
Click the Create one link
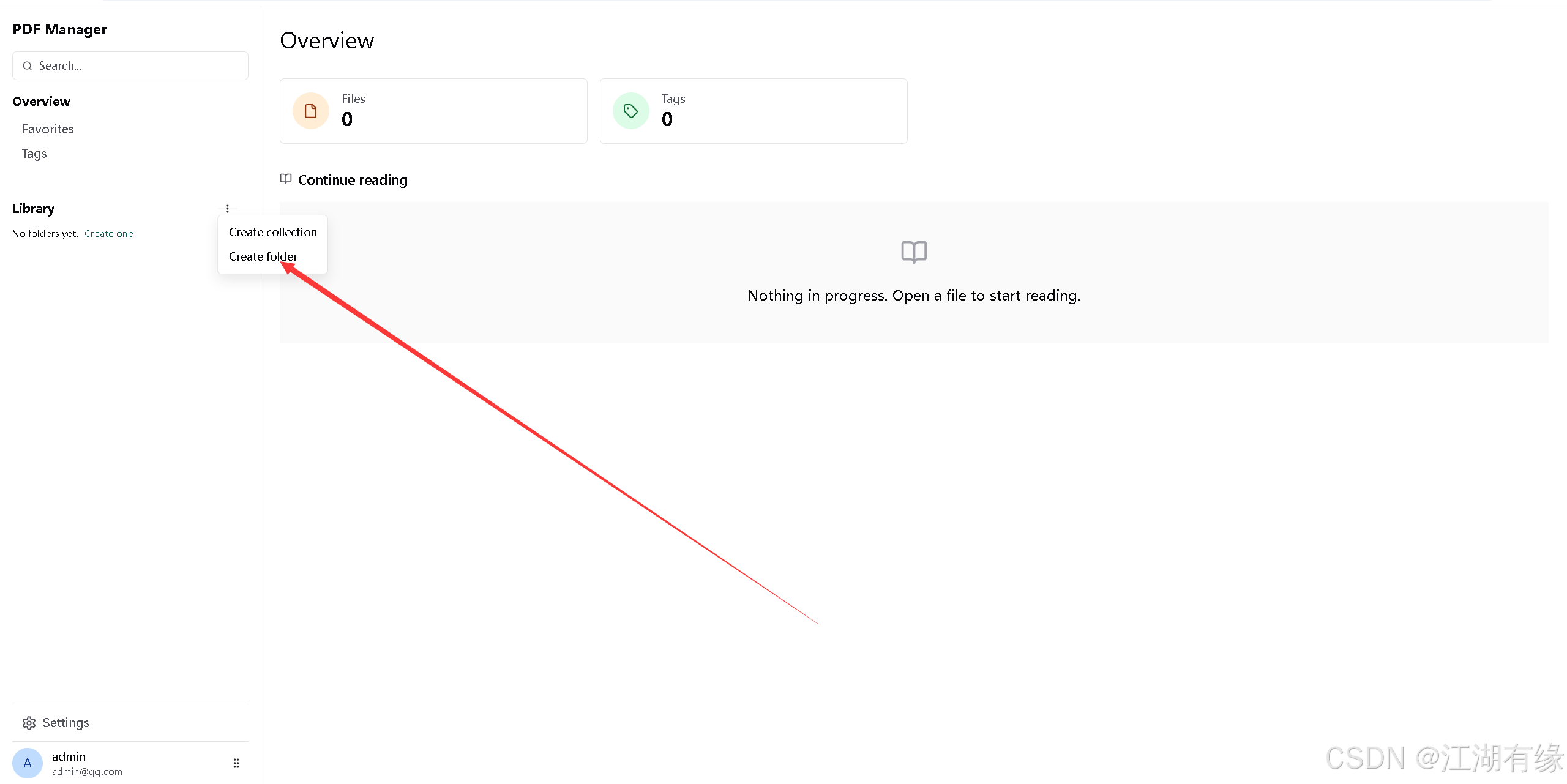tap(109, 234)
